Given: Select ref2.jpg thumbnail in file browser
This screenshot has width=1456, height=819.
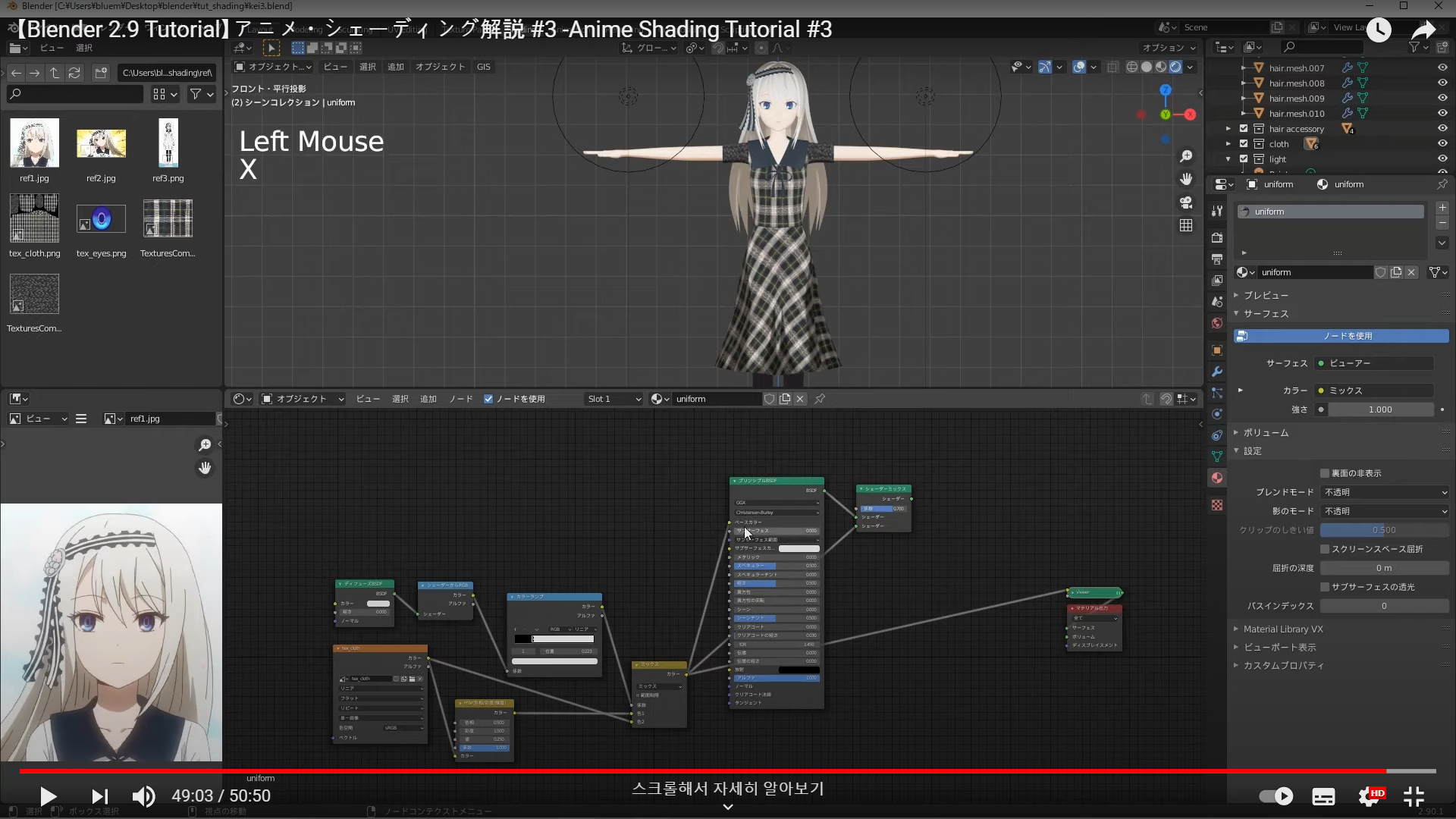Looking at the screenshot, I should [x=101, y=144].
